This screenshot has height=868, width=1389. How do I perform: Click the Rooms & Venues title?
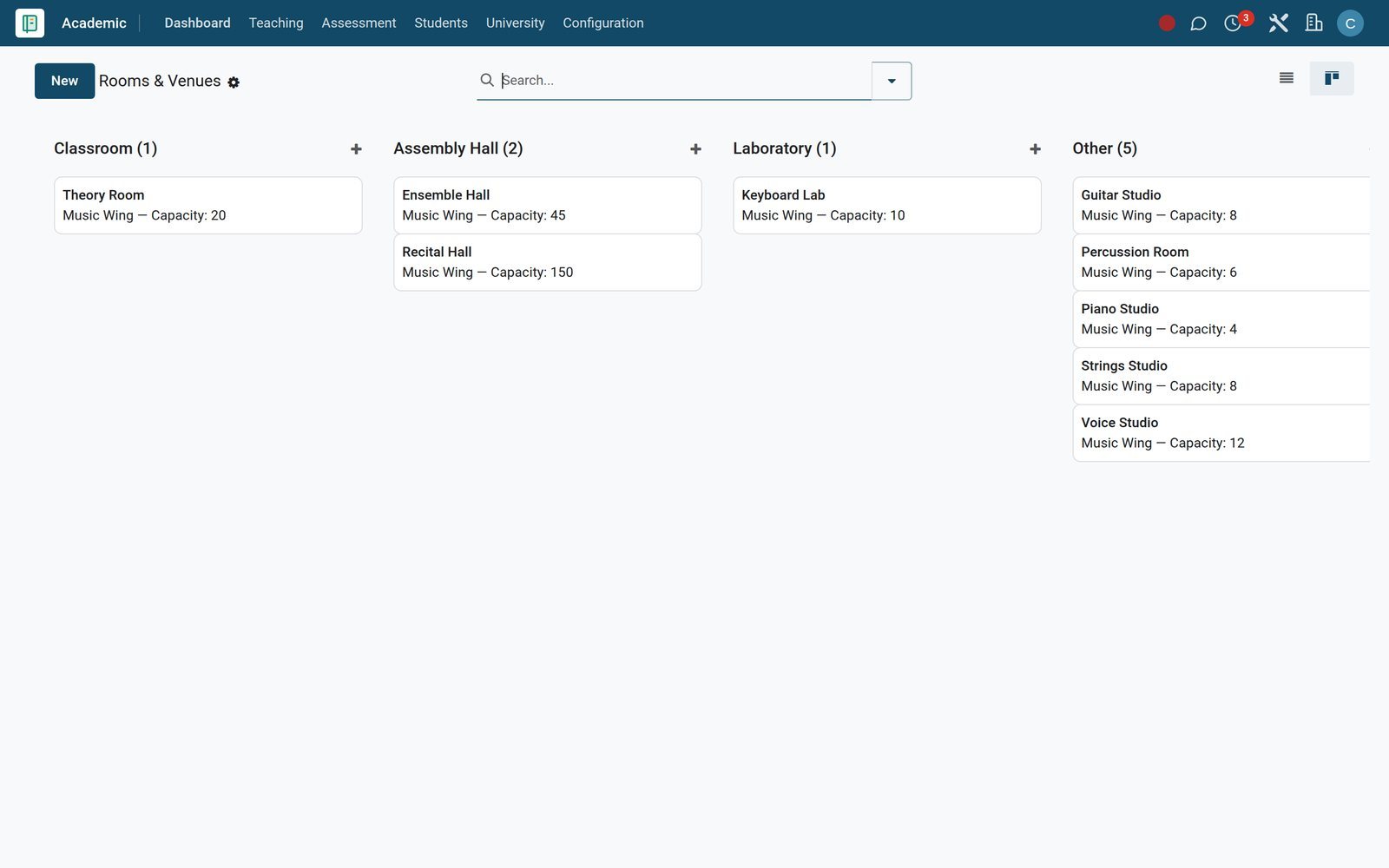[160, 81]
